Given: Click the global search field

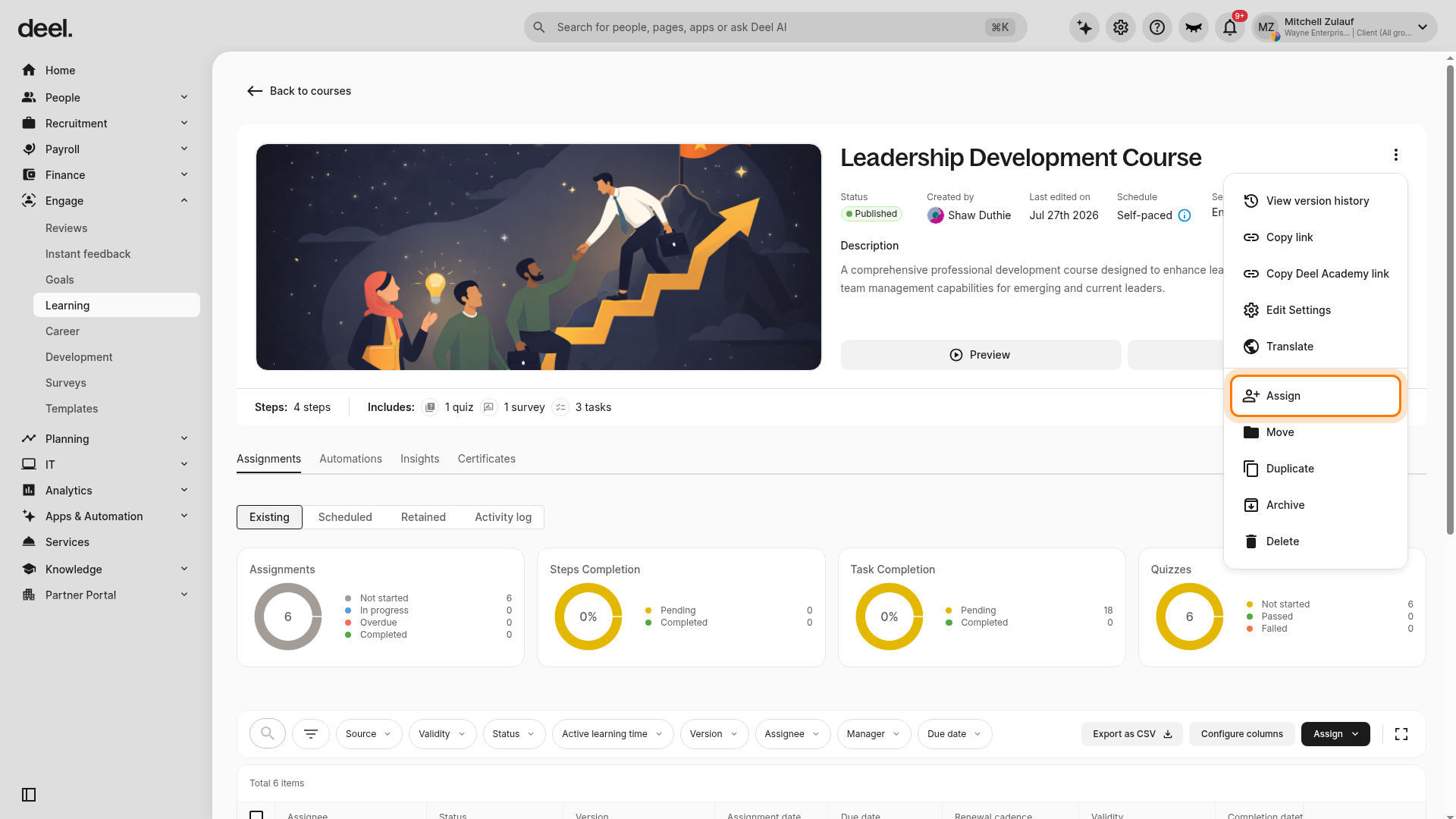Looking at the screenshot, I should point(775,27).
